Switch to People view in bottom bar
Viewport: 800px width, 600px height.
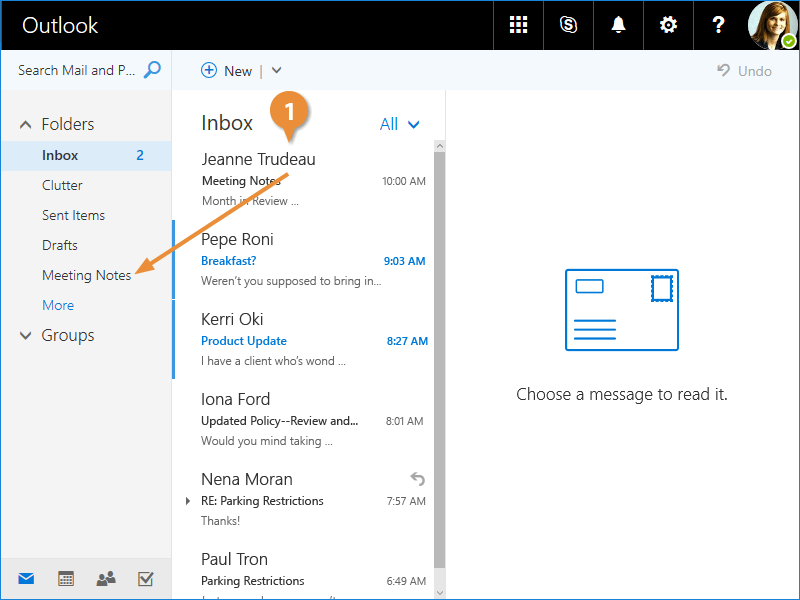(x=105, y=578)
